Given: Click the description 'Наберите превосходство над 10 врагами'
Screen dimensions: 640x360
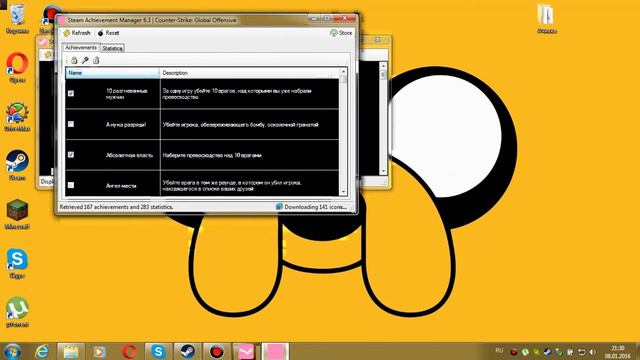Looking at the screenshot, I should pyautogui.click(x=212, y=155).
